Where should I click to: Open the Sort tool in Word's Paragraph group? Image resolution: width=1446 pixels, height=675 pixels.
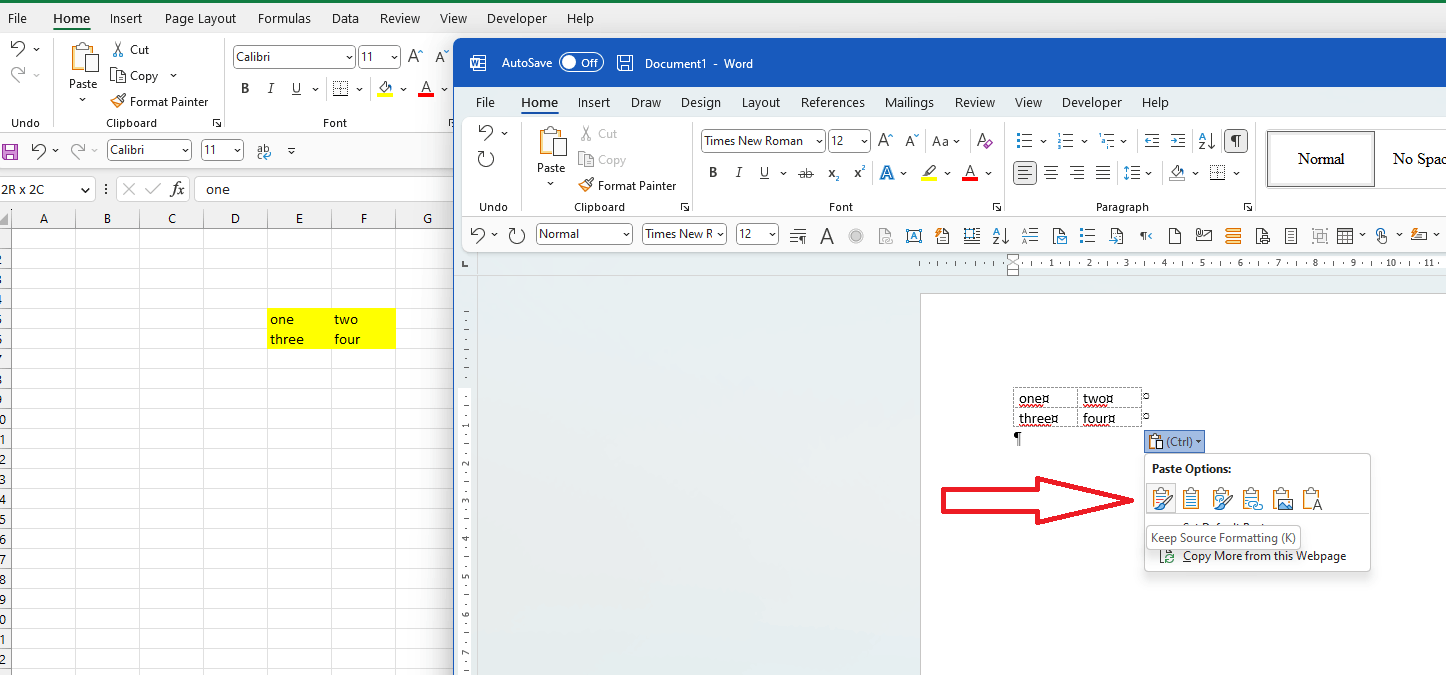1206,141
